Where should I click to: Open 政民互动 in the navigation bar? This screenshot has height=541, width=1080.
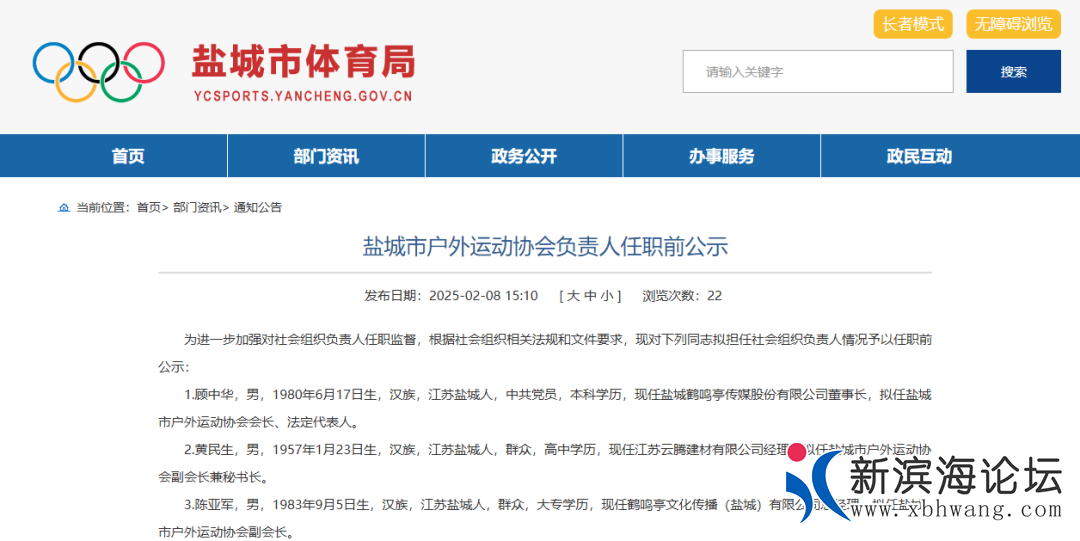coord(919,156)
